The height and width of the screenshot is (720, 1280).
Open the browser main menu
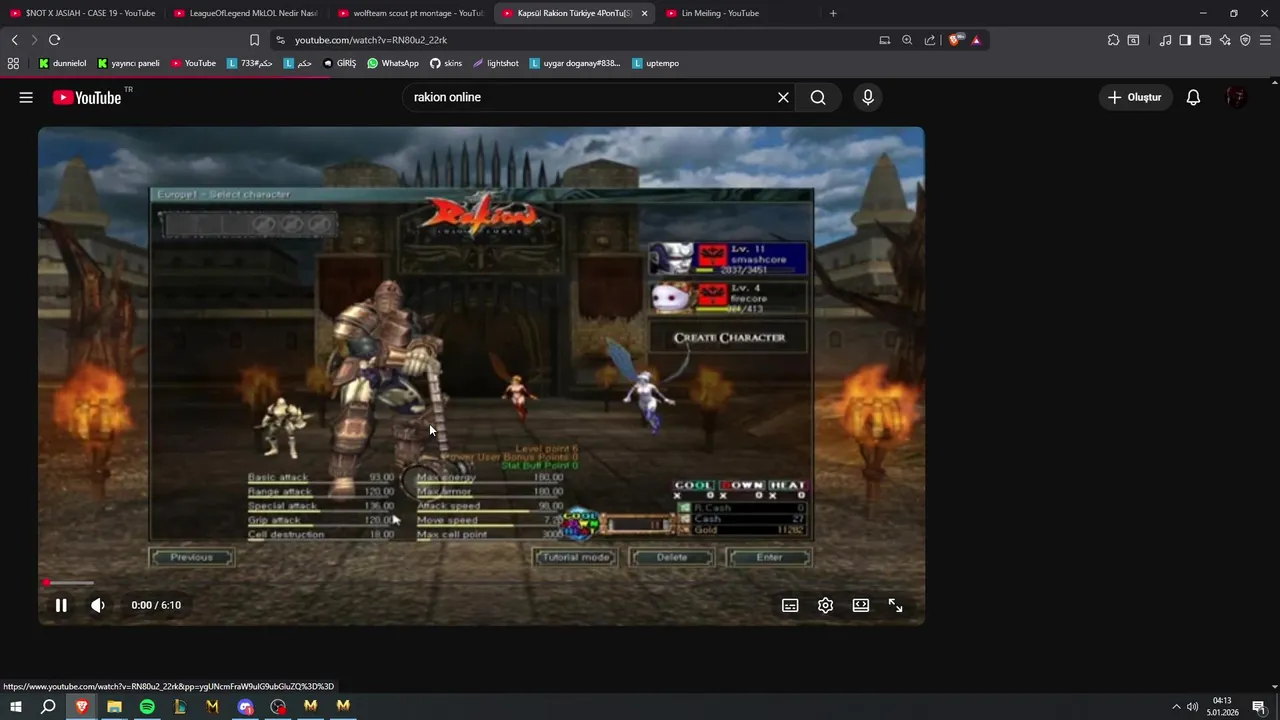pos(1266,40)
